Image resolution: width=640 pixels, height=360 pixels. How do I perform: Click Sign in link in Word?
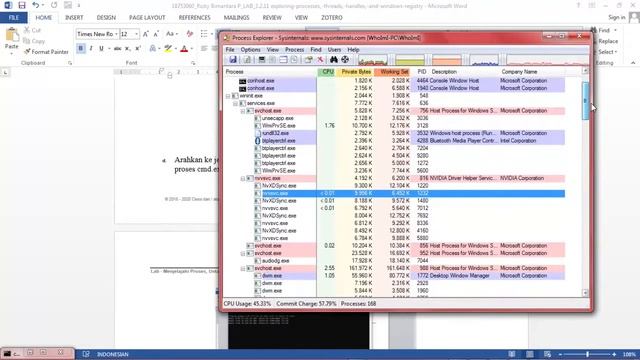tap(616, 17)
